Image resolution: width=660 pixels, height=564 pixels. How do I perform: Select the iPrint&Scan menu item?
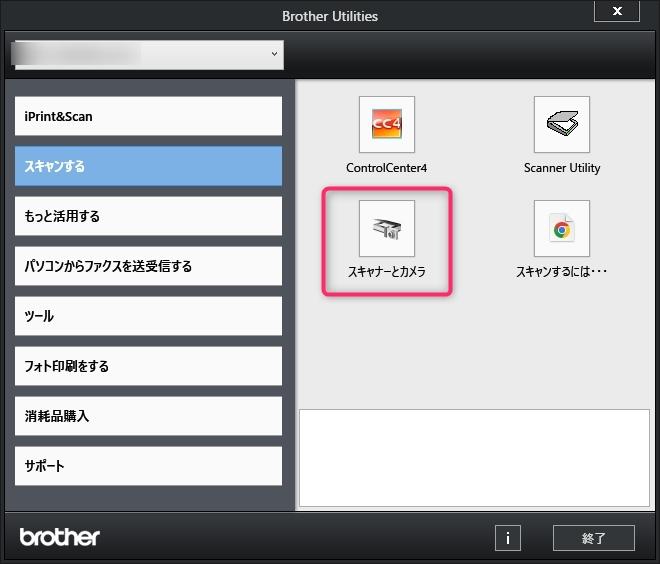[148, 116]
